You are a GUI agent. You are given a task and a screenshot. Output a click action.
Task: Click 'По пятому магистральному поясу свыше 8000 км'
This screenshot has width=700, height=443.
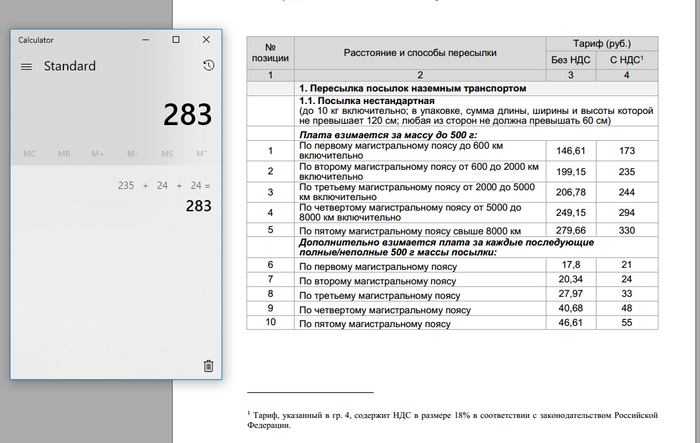(410, 231)
